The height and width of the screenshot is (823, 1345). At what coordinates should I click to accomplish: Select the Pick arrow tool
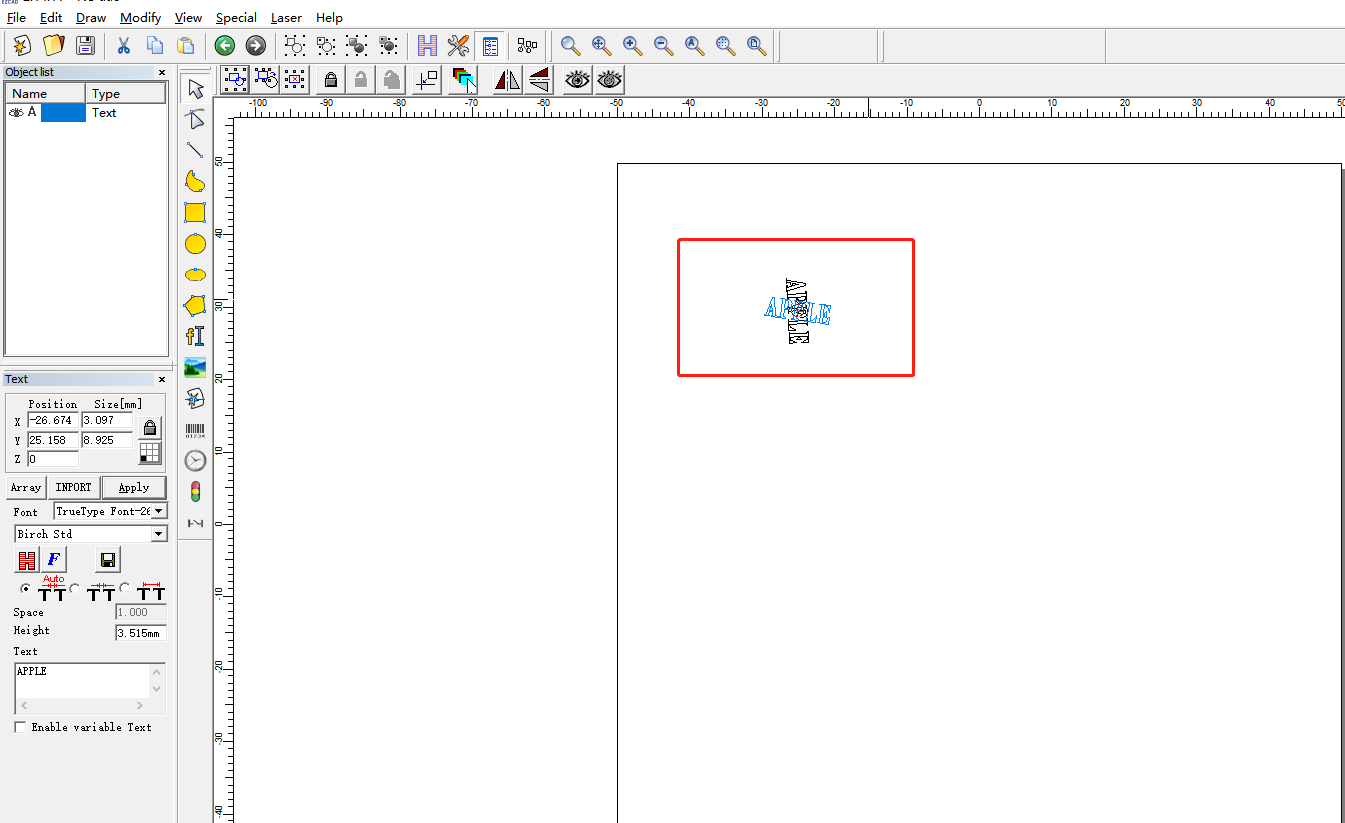coord(195,88)
